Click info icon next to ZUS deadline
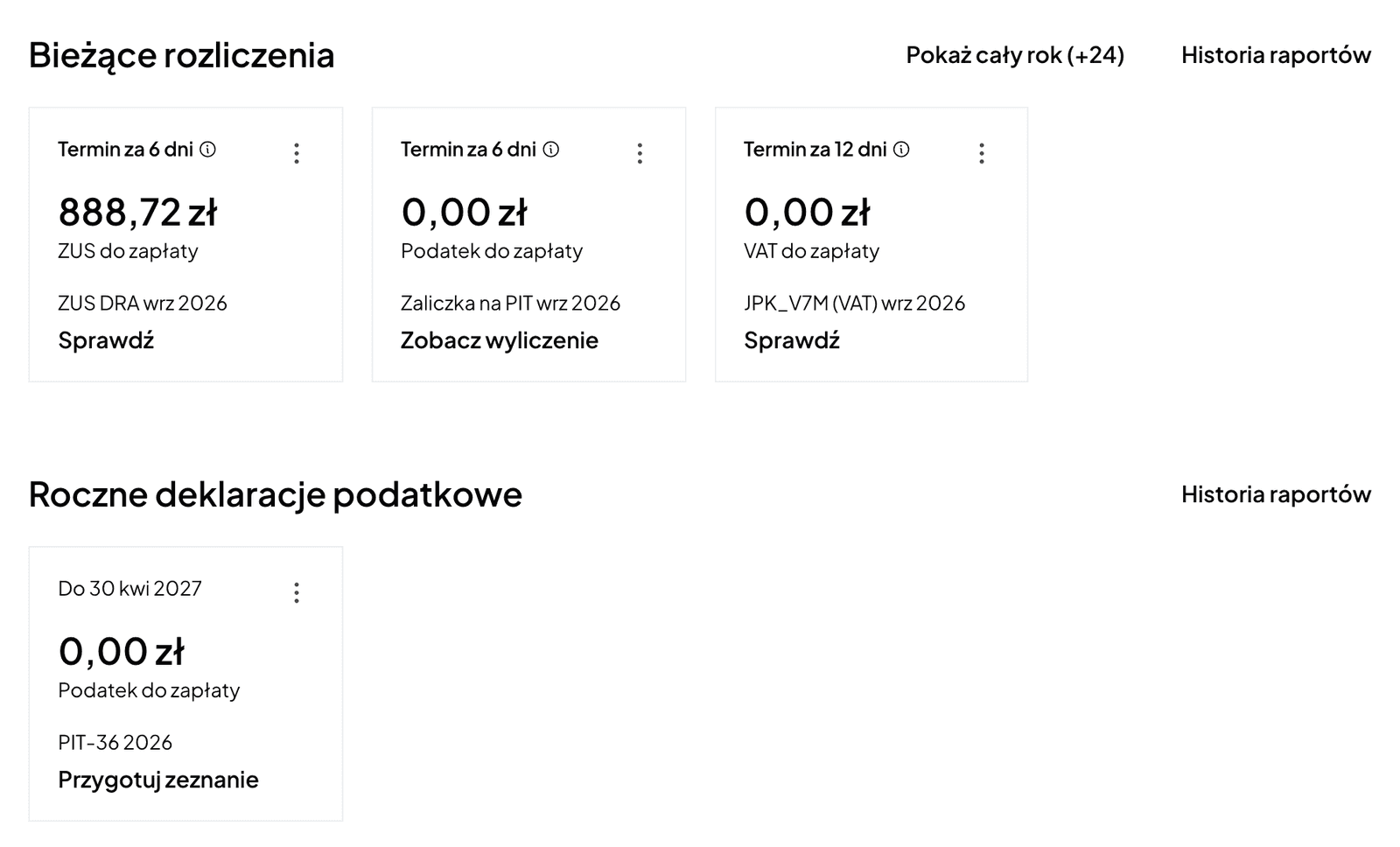The width and height of the screenshot is (1400, 847). tap(207, 150)
